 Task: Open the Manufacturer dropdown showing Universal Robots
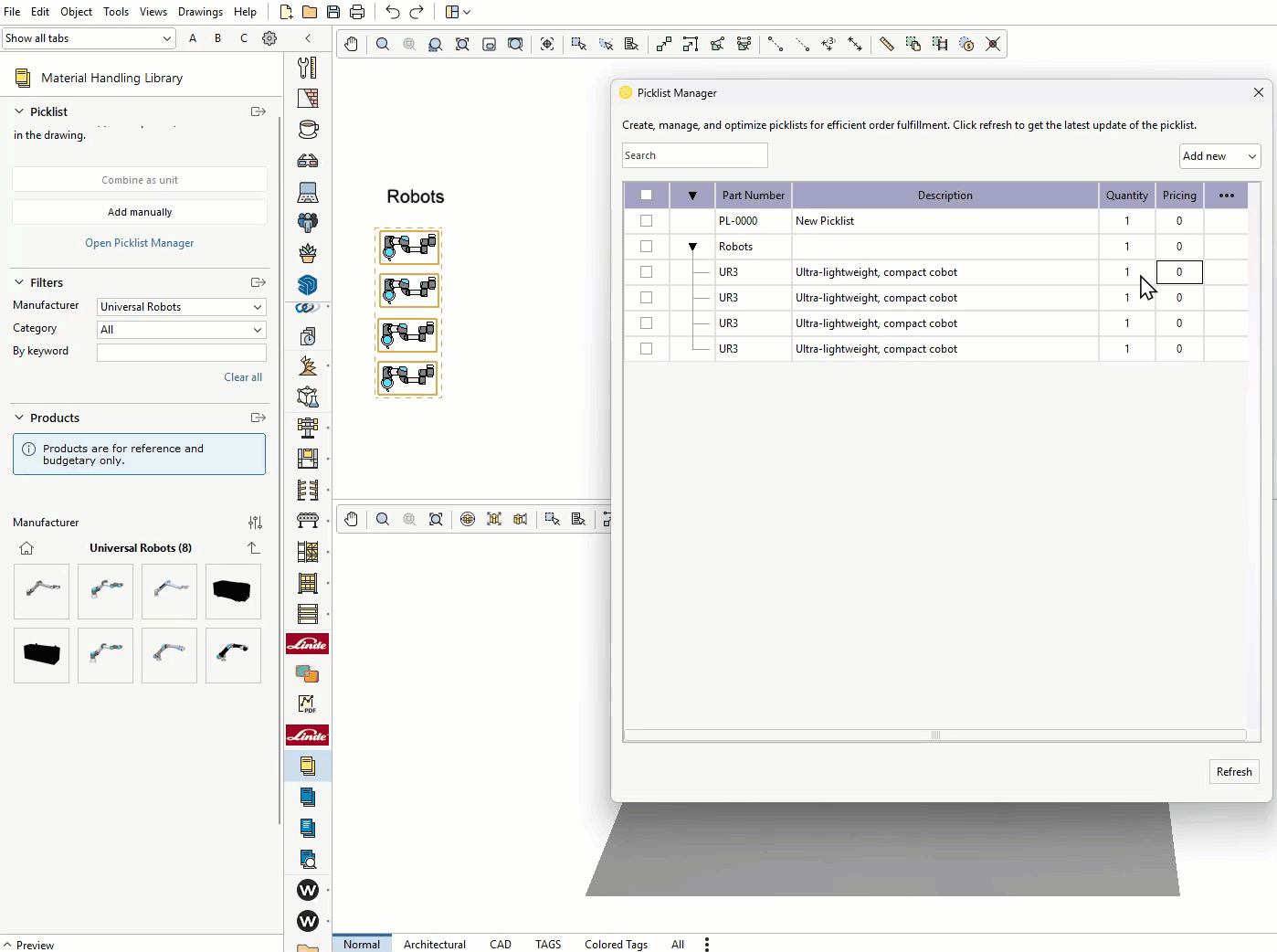pyautogui.click(x=182, y=307)
